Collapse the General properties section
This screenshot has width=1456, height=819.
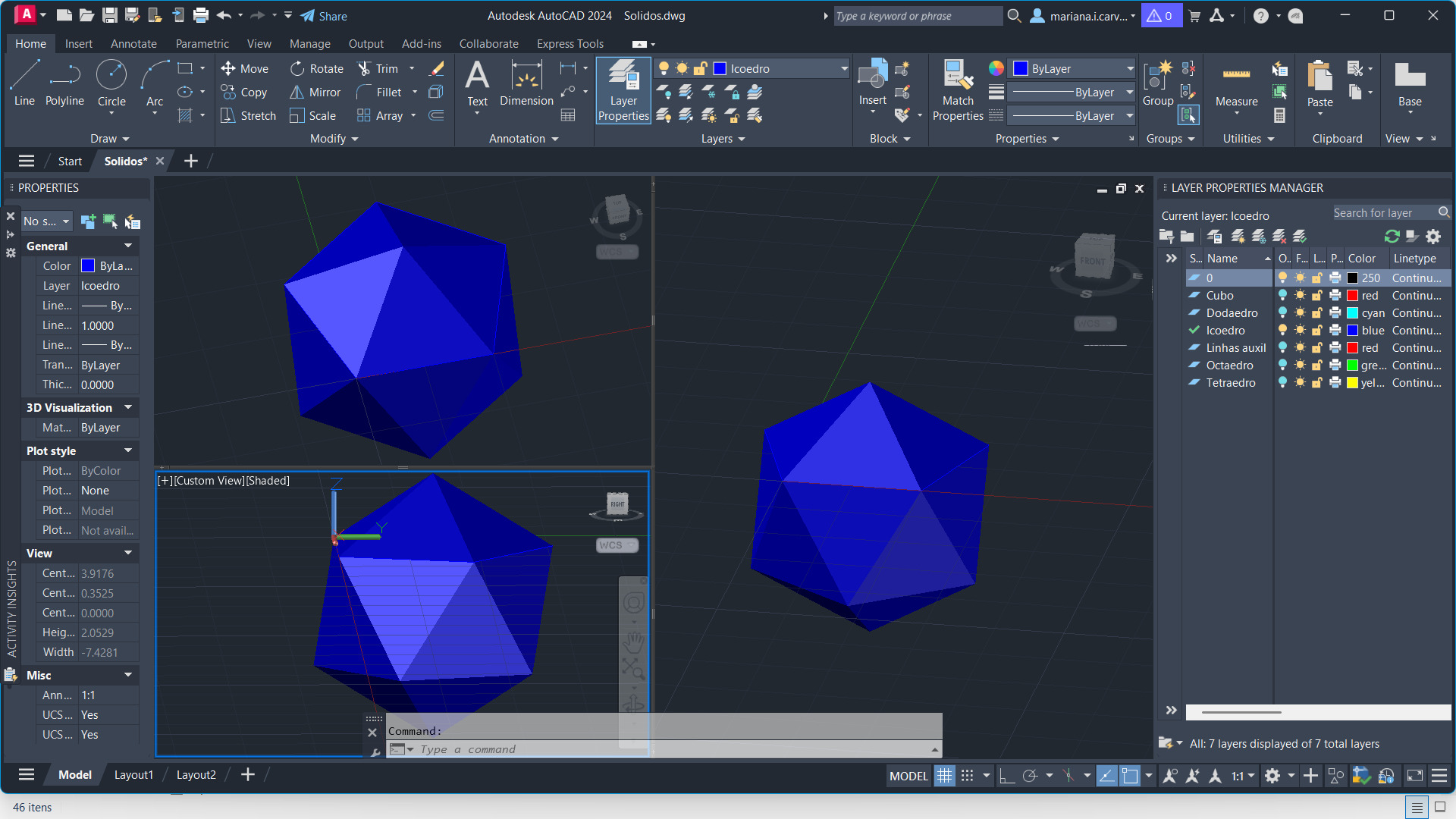(128, 246)
